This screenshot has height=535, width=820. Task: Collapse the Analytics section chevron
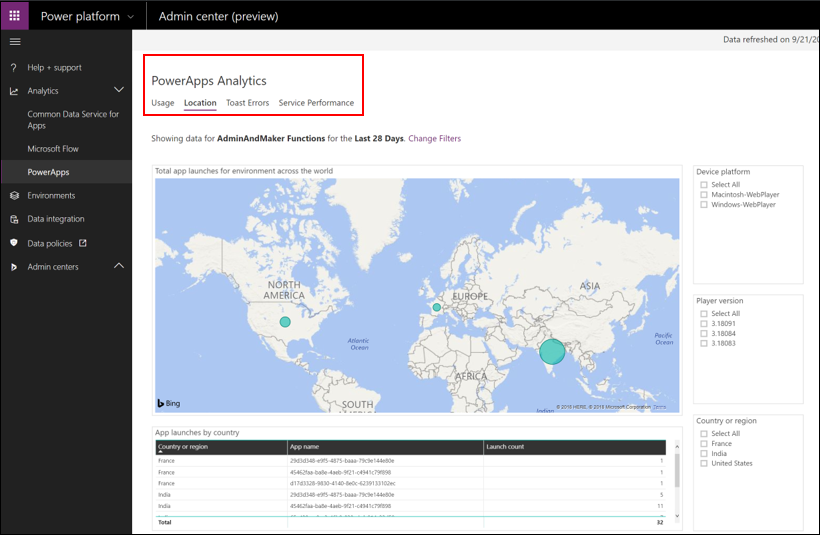(x=119, y=91)
